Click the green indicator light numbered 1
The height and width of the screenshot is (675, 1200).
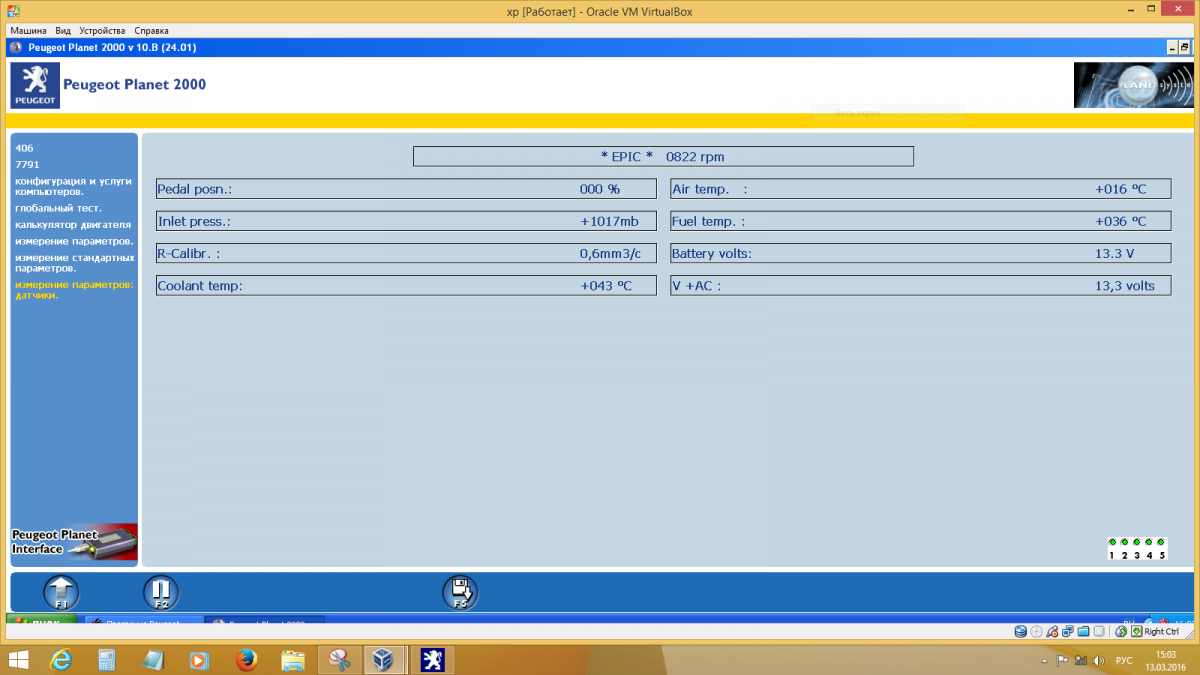[x=1113, y=543]
